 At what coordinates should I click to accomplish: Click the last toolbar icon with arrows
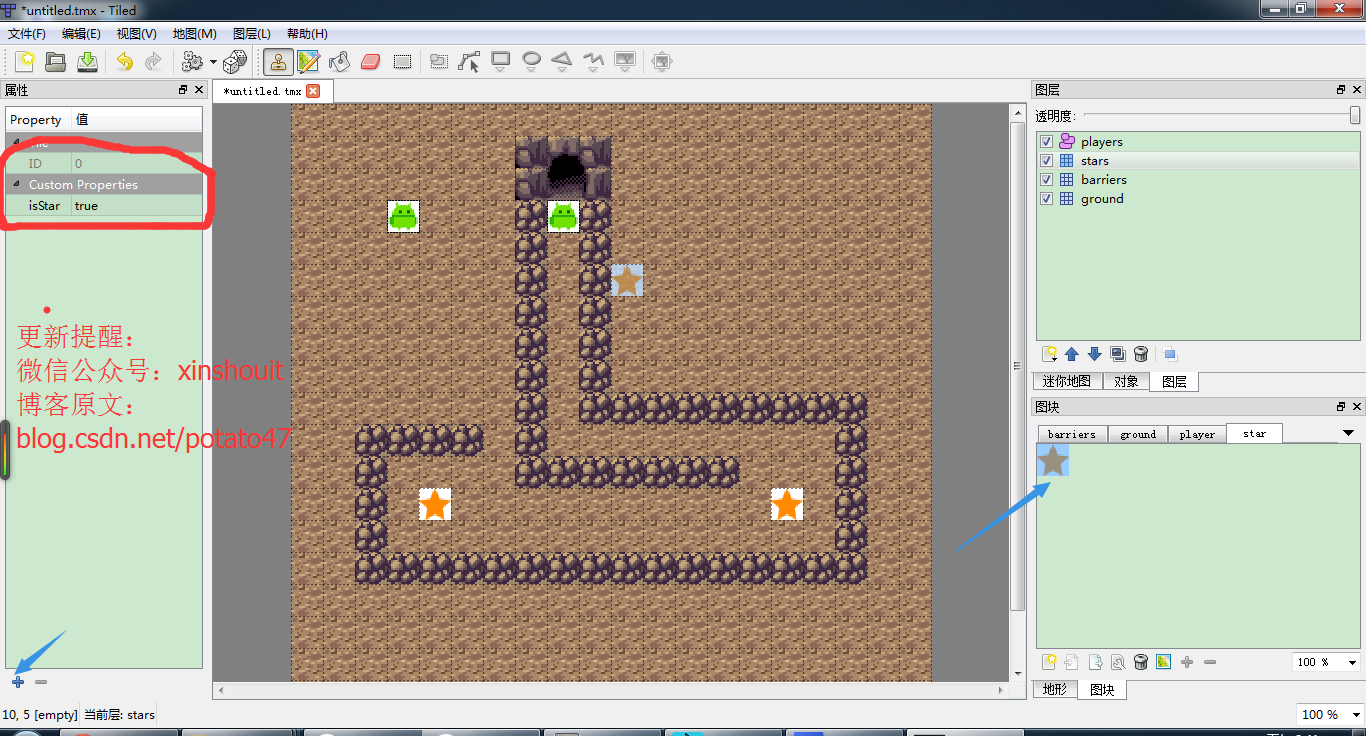coord(661,62)
